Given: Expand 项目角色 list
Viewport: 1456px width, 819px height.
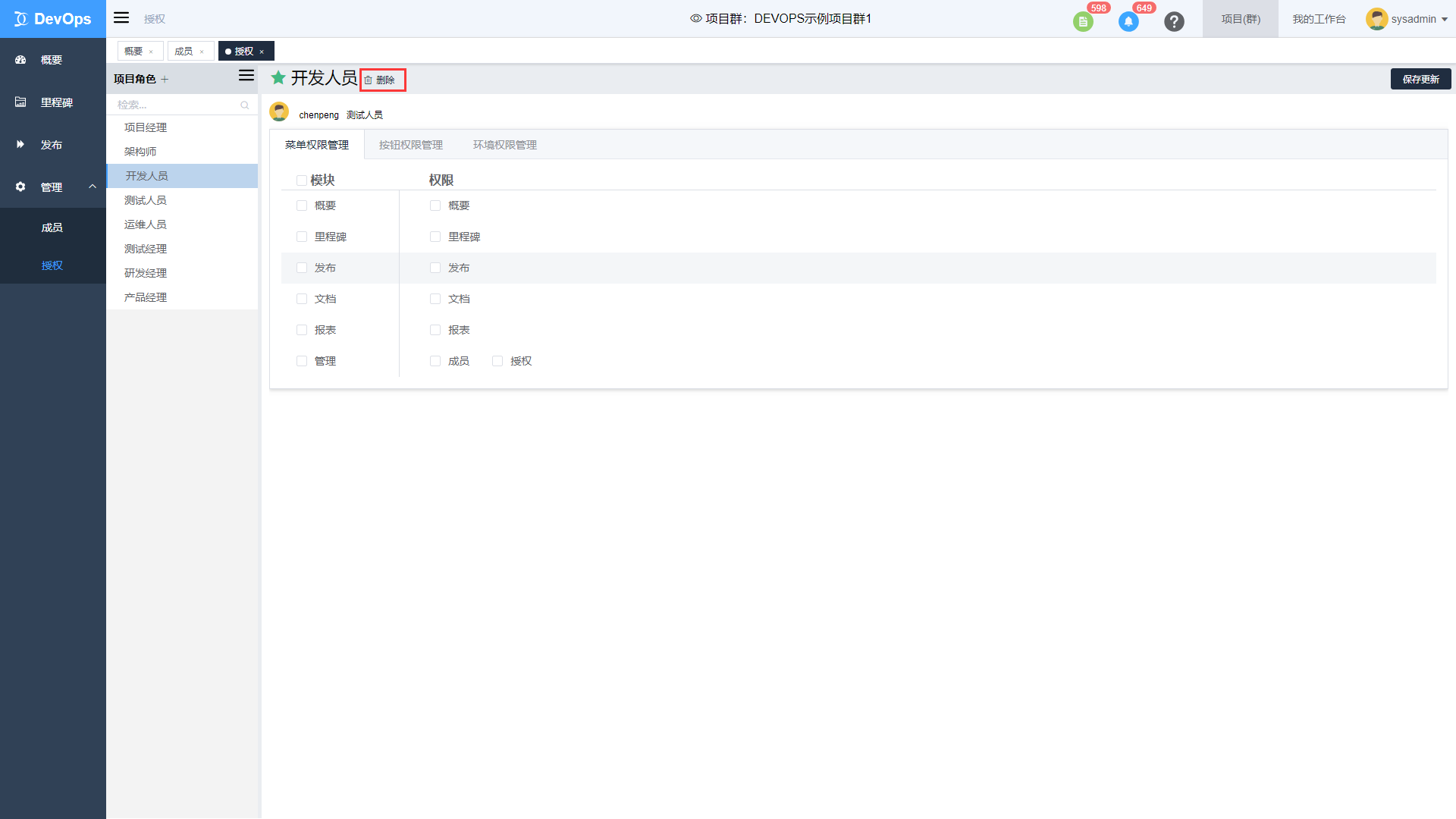Looking at the screenshot, I should click(x=245, y=78).
